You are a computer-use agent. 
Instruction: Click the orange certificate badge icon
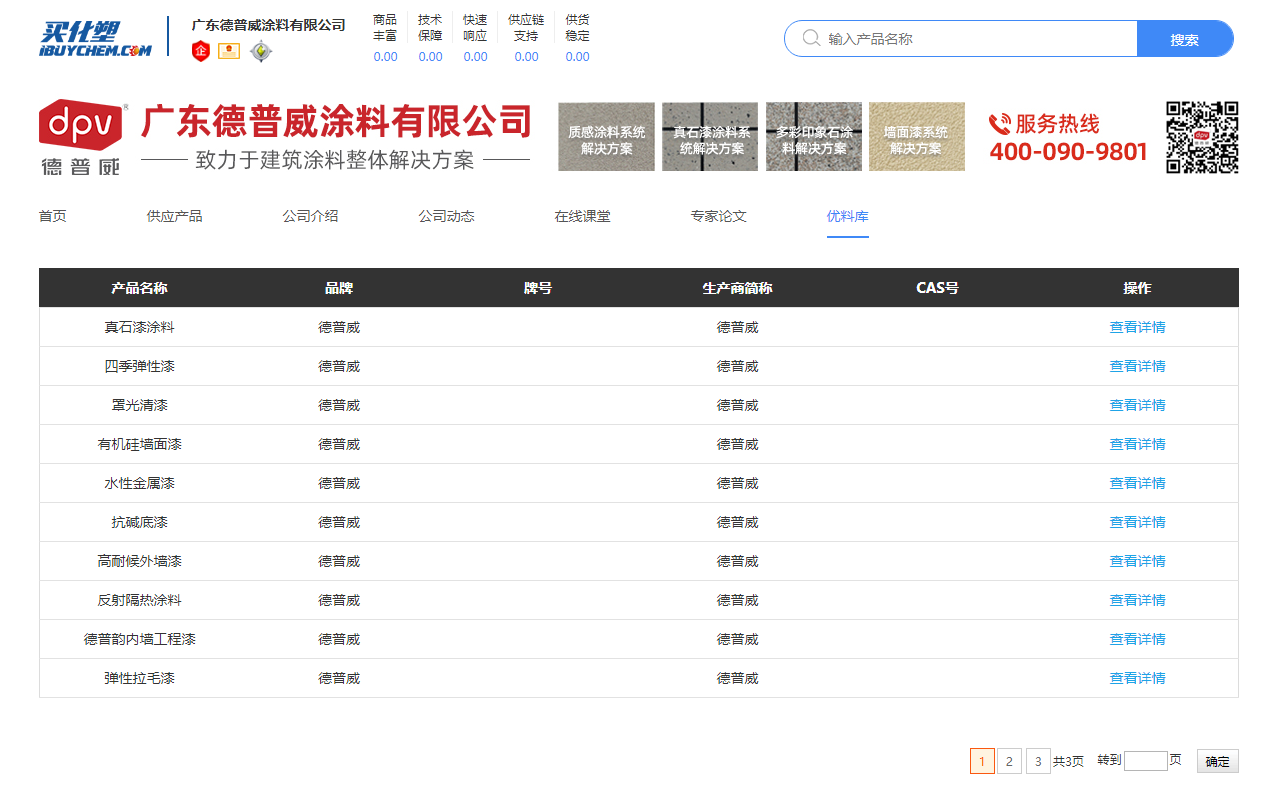pos(229,51)
